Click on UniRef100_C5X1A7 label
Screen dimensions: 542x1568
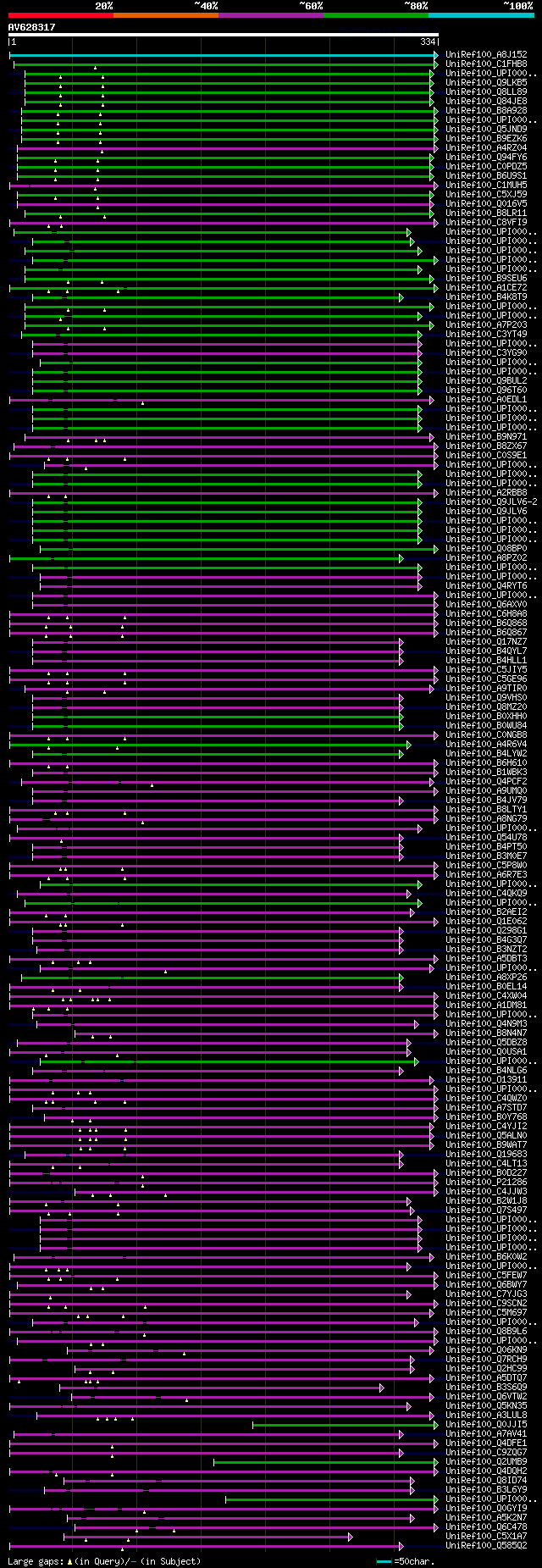[x=486, y=1536]
